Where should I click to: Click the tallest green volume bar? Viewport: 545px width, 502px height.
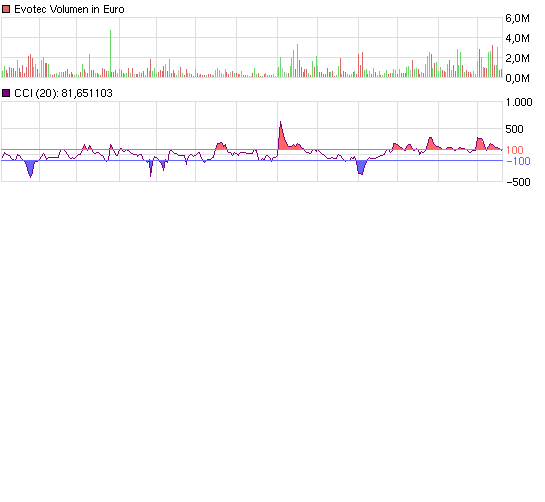click(111, 54)
